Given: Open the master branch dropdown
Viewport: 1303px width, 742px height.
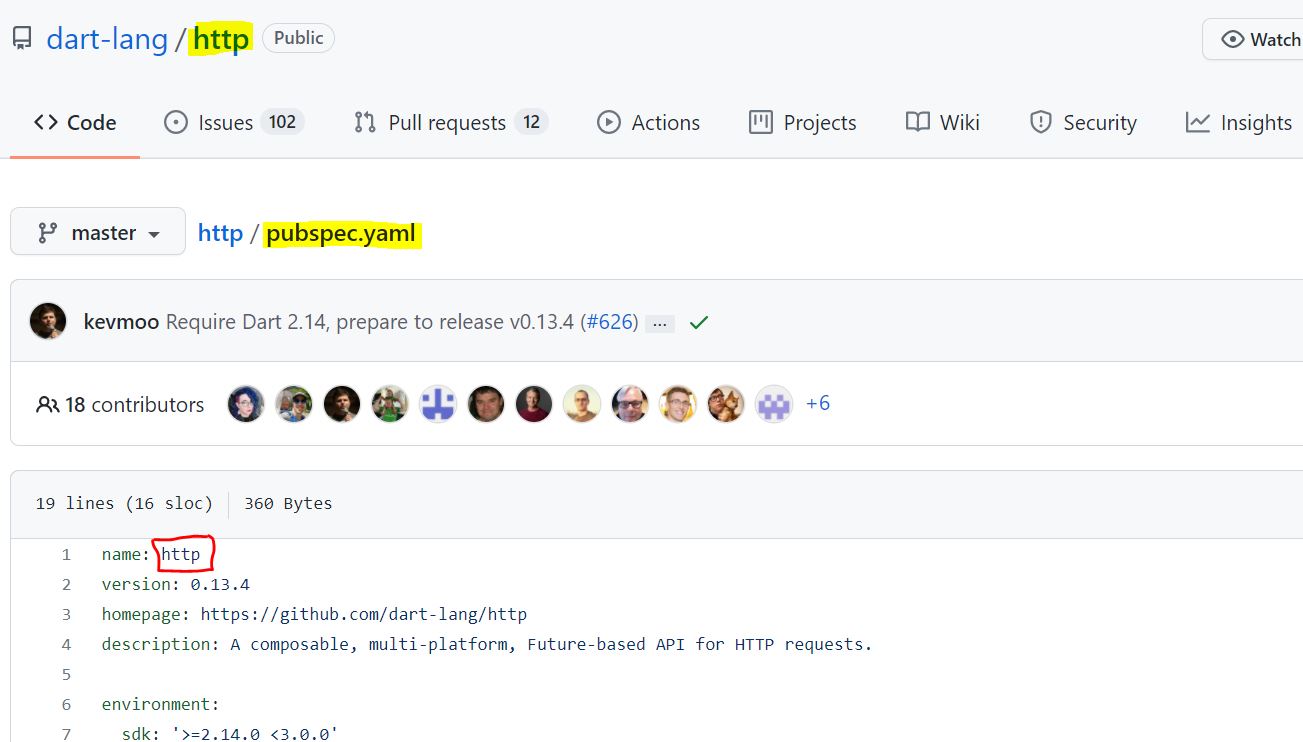Looking at the screenshot, I should [97, 231].
